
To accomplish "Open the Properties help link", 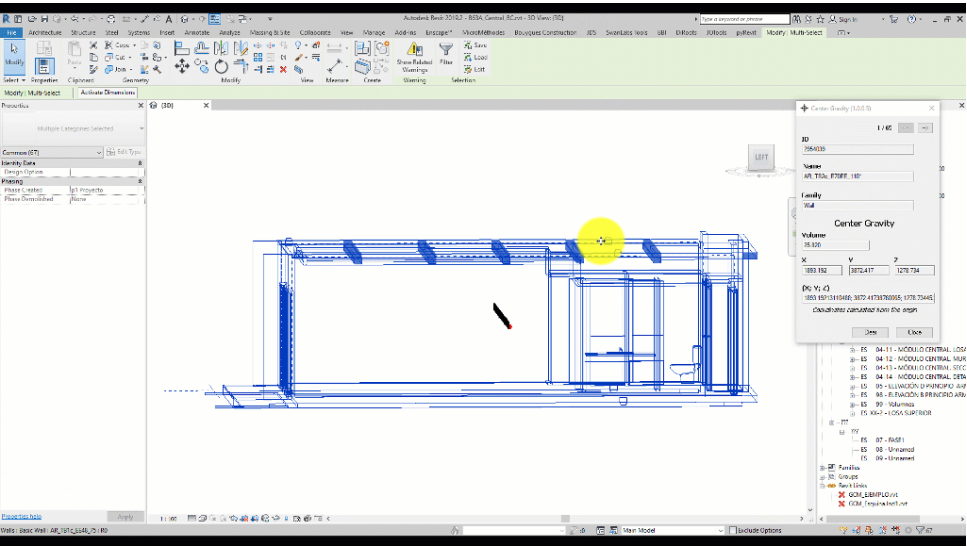I will [22, 516].
